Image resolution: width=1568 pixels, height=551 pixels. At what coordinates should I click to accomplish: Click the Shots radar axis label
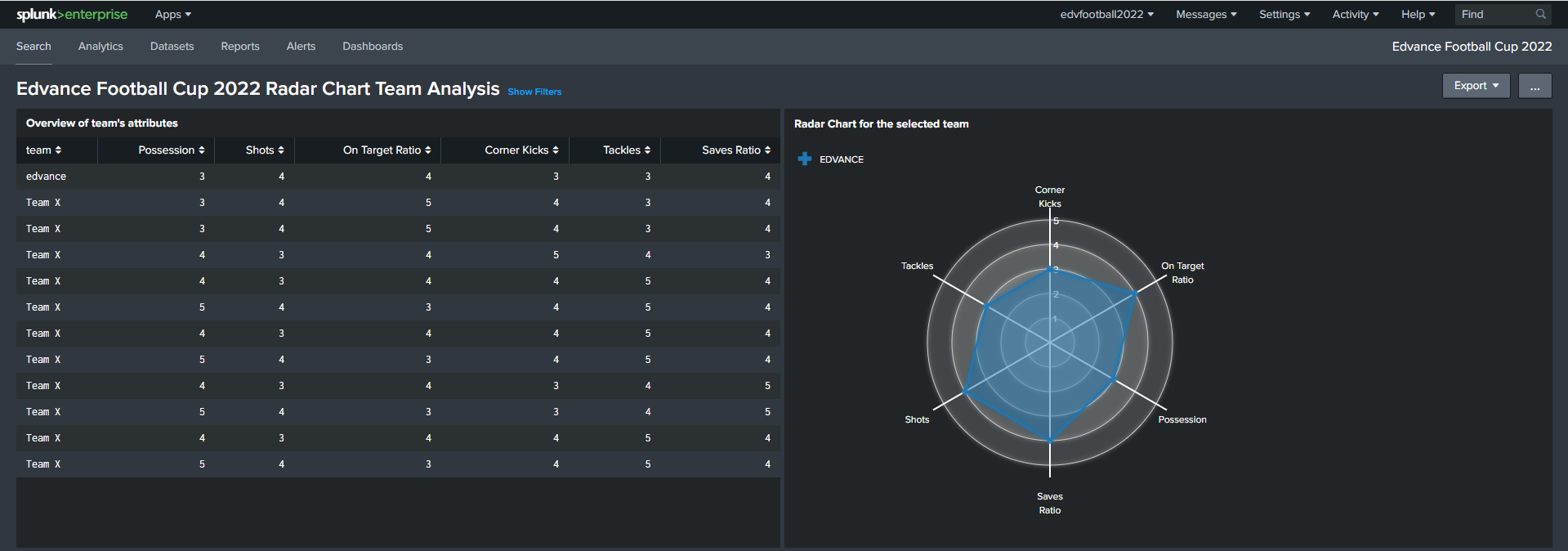click(917, 419)
